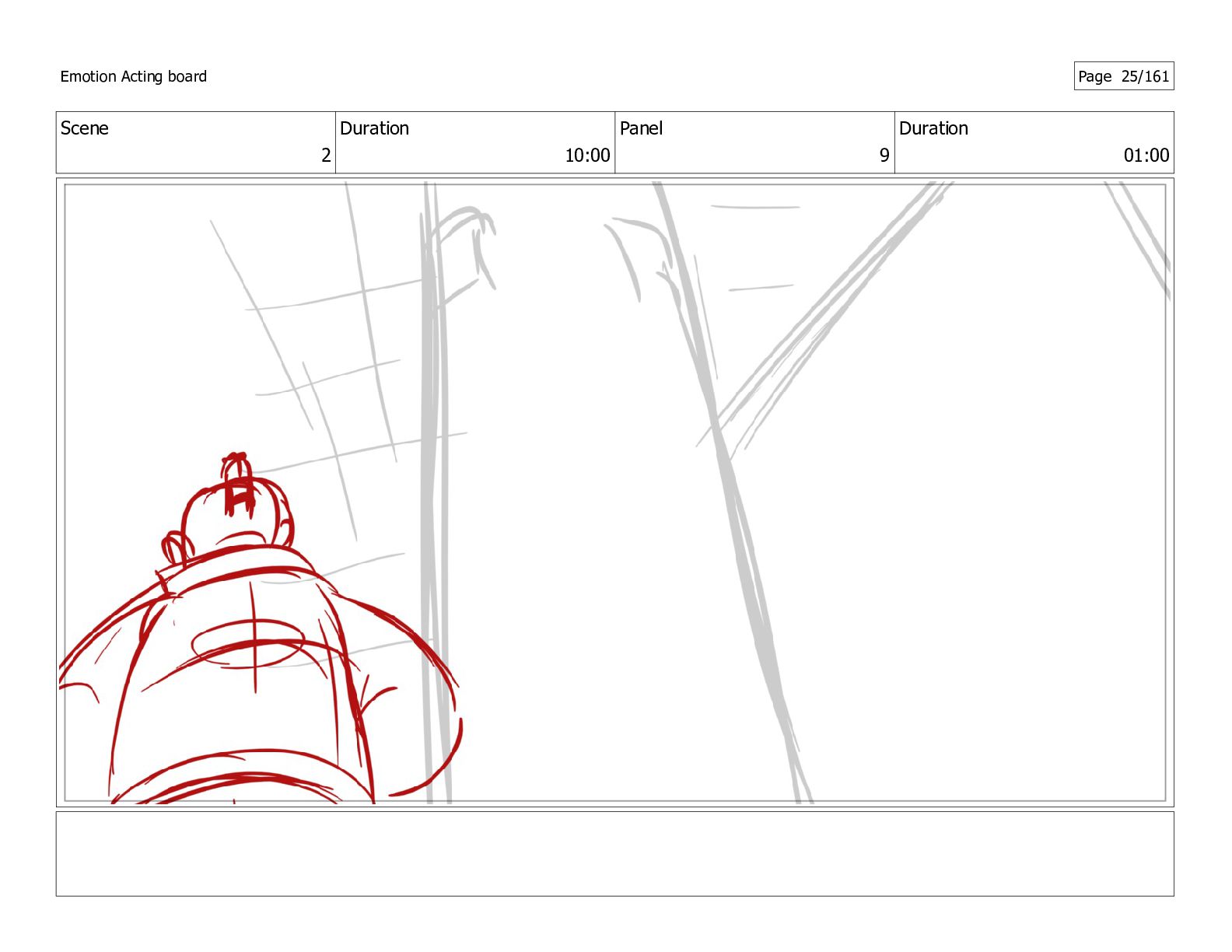Image resolution: width=1232 pixels, height=952 pixels.
Task: Click the scene number '2' value
Action: pos(326,156)
